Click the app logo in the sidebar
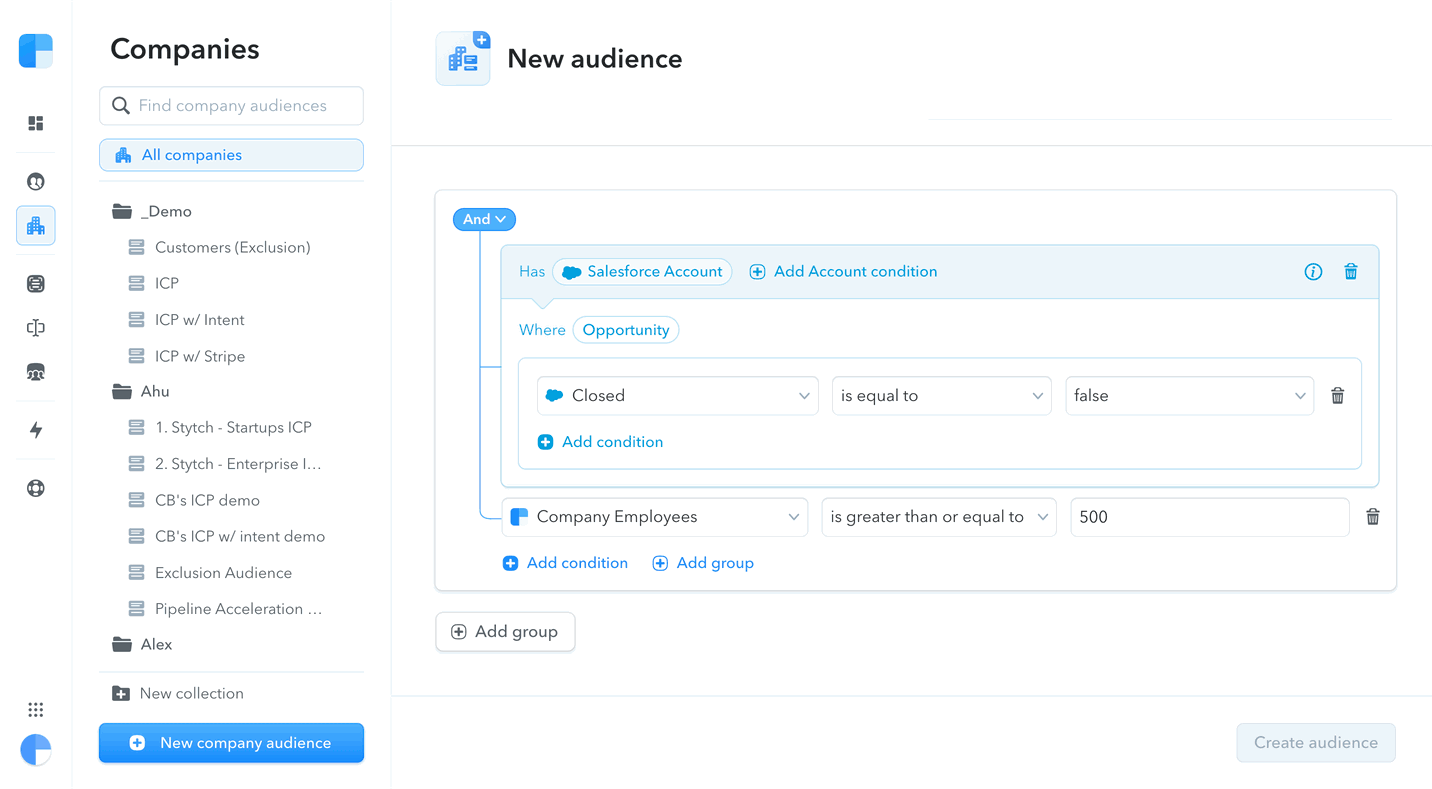The height and width of the screenshot is (789, 1432). tap(36, 51)
